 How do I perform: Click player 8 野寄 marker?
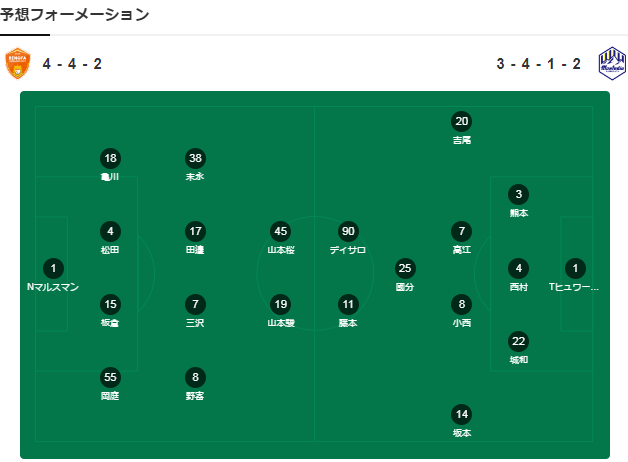(x=195, y=377)
